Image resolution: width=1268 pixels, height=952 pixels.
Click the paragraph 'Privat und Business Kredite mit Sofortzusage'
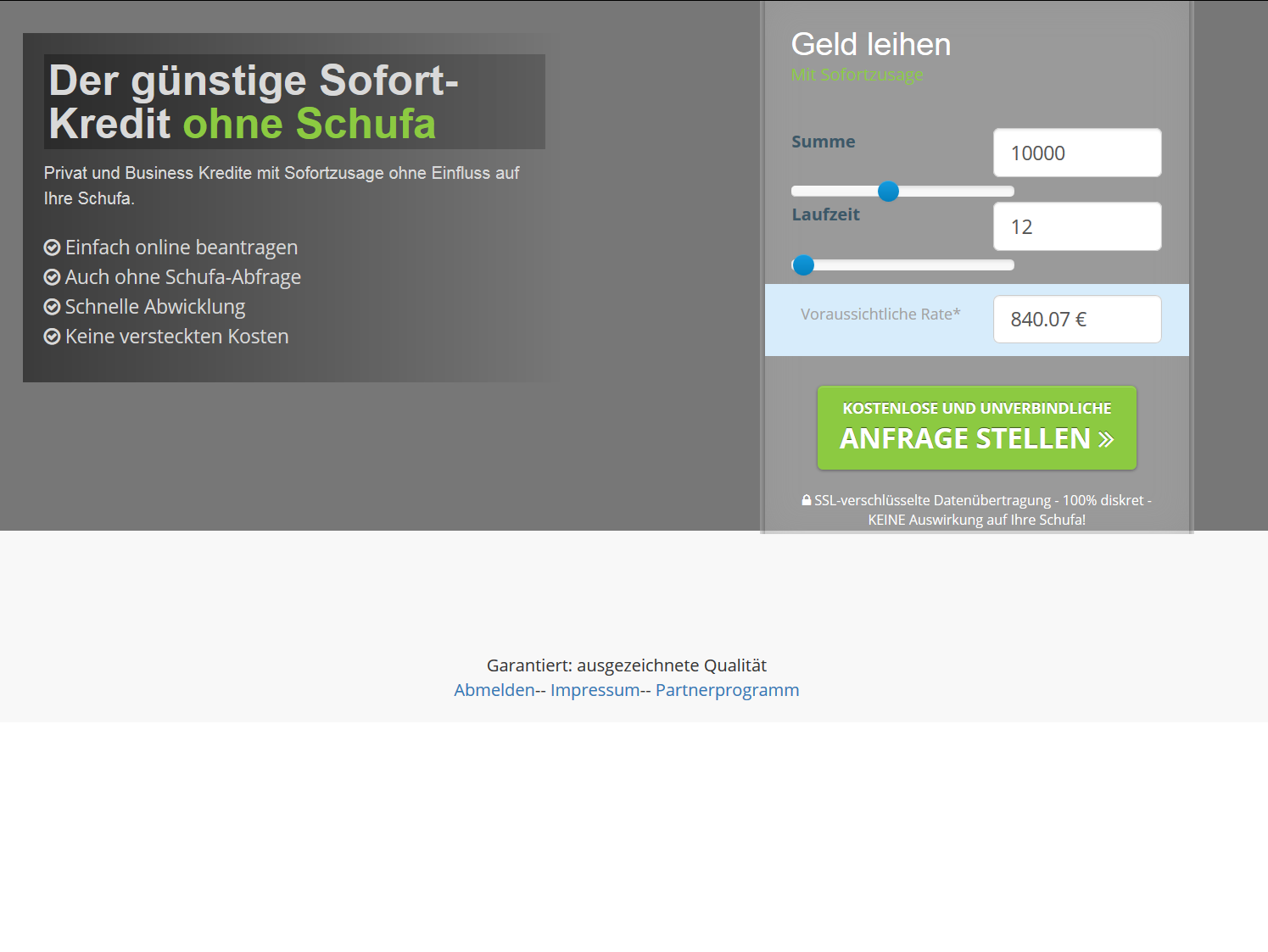(x=282, y=186)
